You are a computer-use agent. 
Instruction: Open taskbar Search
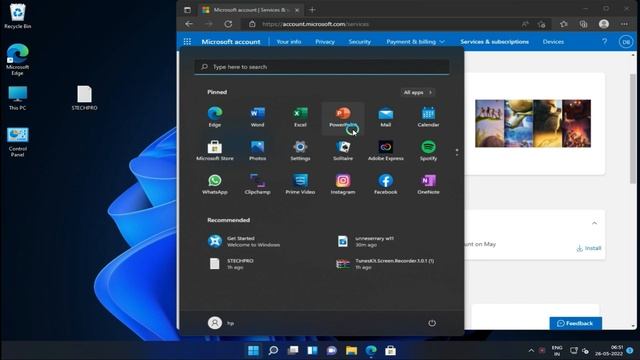click(273, 350)
